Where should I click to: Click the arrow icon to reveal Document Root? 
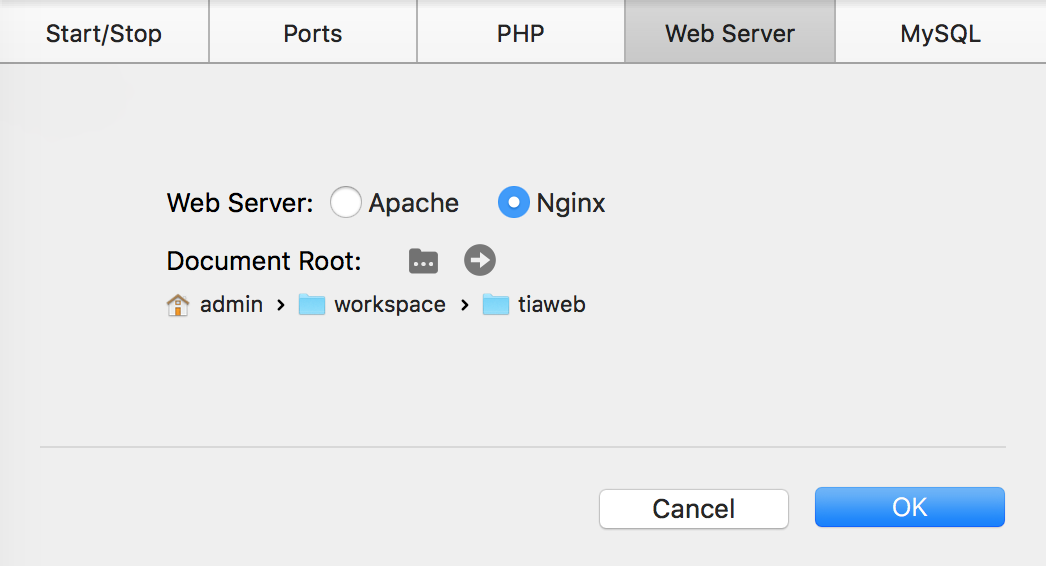(480, 260)
